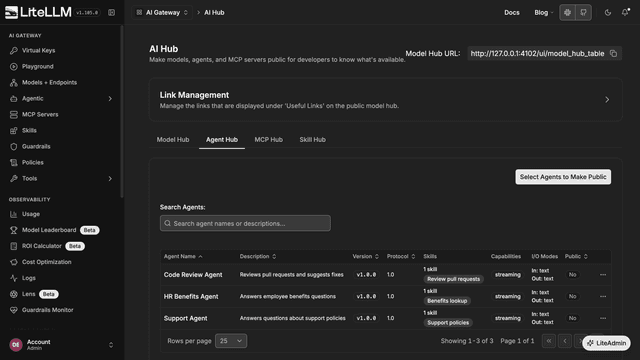Select the Agent Hub tab

222,140
